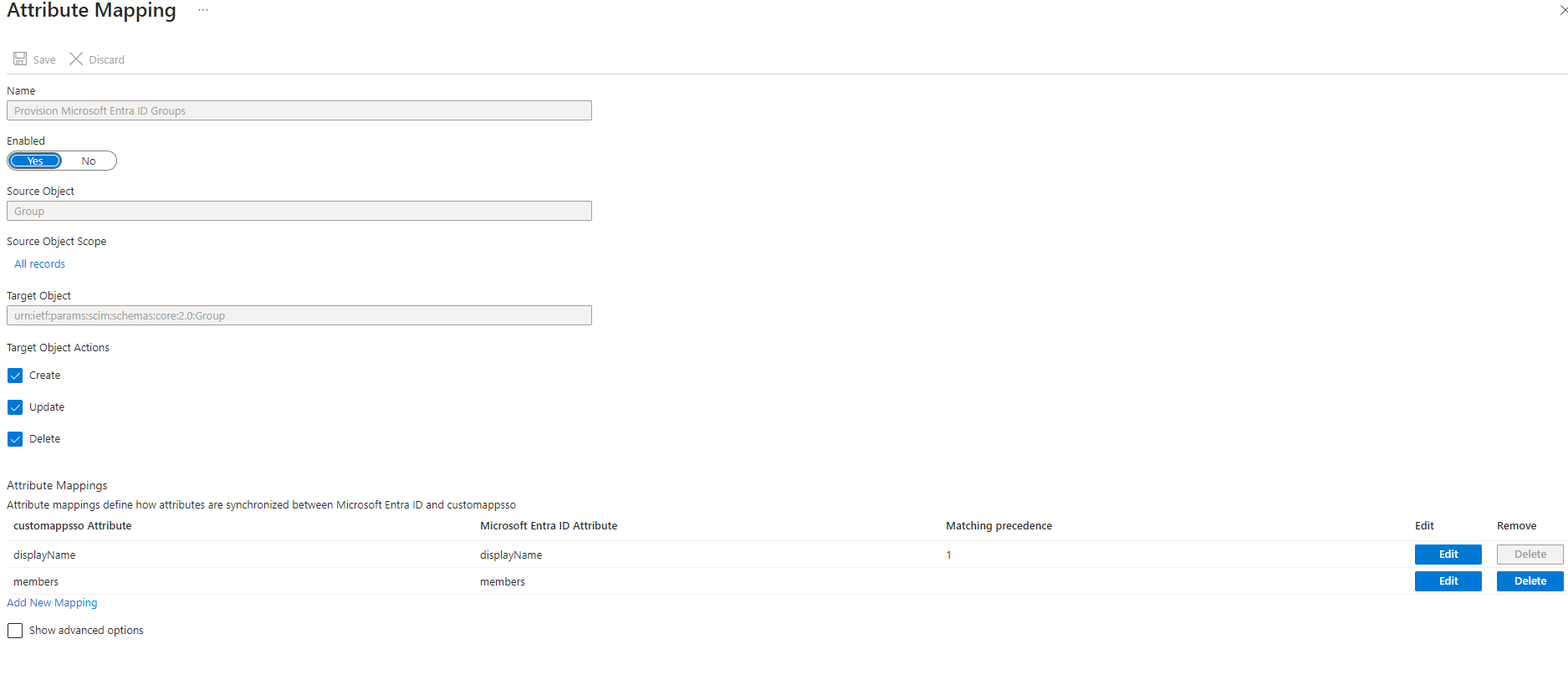Click Add New Mapping link
The width and height of the screenshot is (1568, 680).
pos(52,602)
